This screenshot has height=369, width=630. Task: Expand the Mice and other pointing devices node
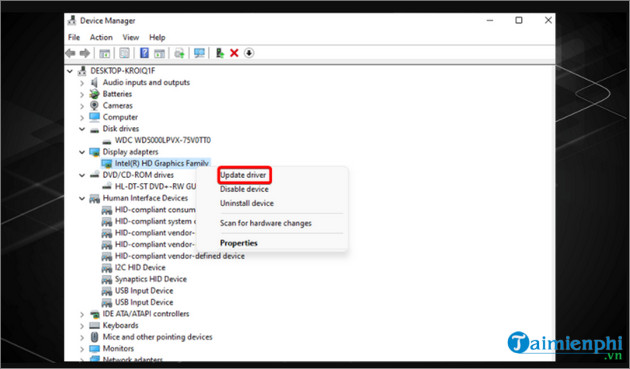coord(82,337)
